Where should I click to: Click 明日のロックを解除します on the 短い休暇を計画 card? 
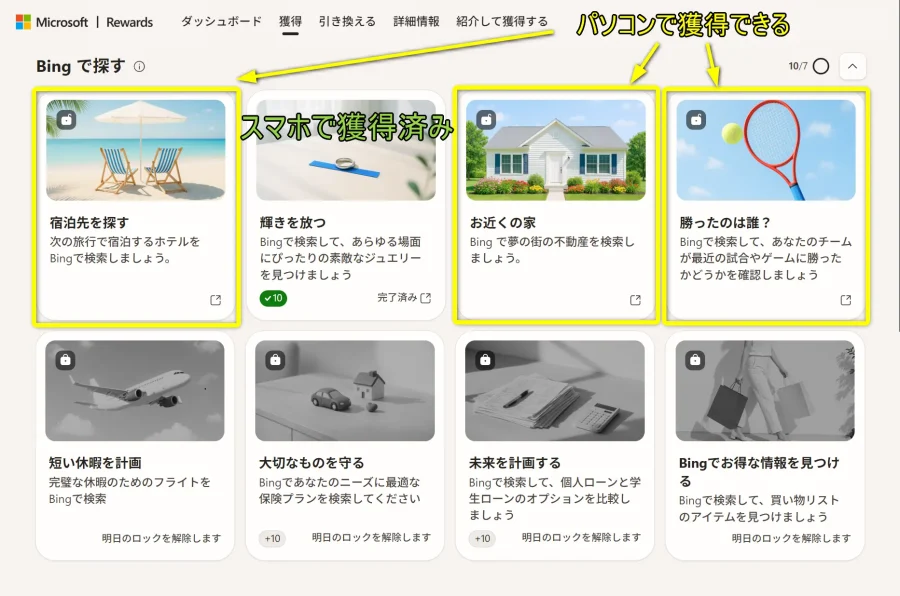click(x=161, y=538)
